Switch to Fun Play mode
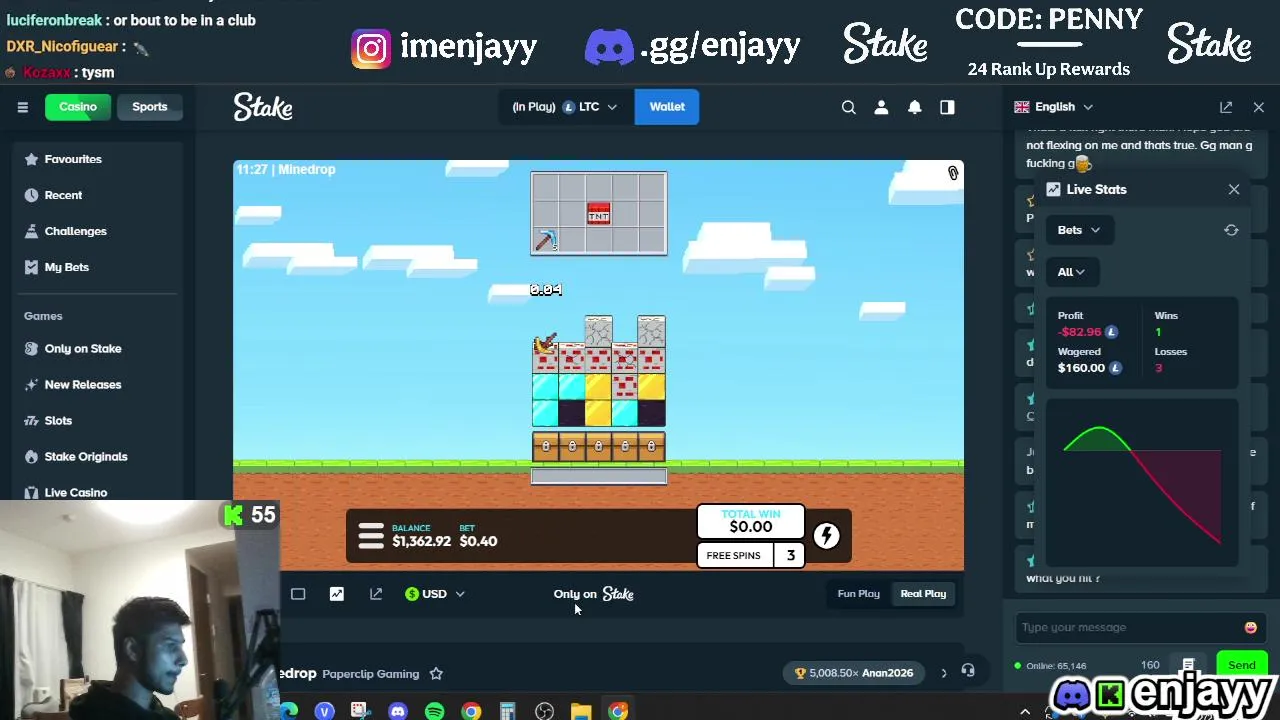Image resolution: width=1280 pixels, height=720 pixels. 859,594
